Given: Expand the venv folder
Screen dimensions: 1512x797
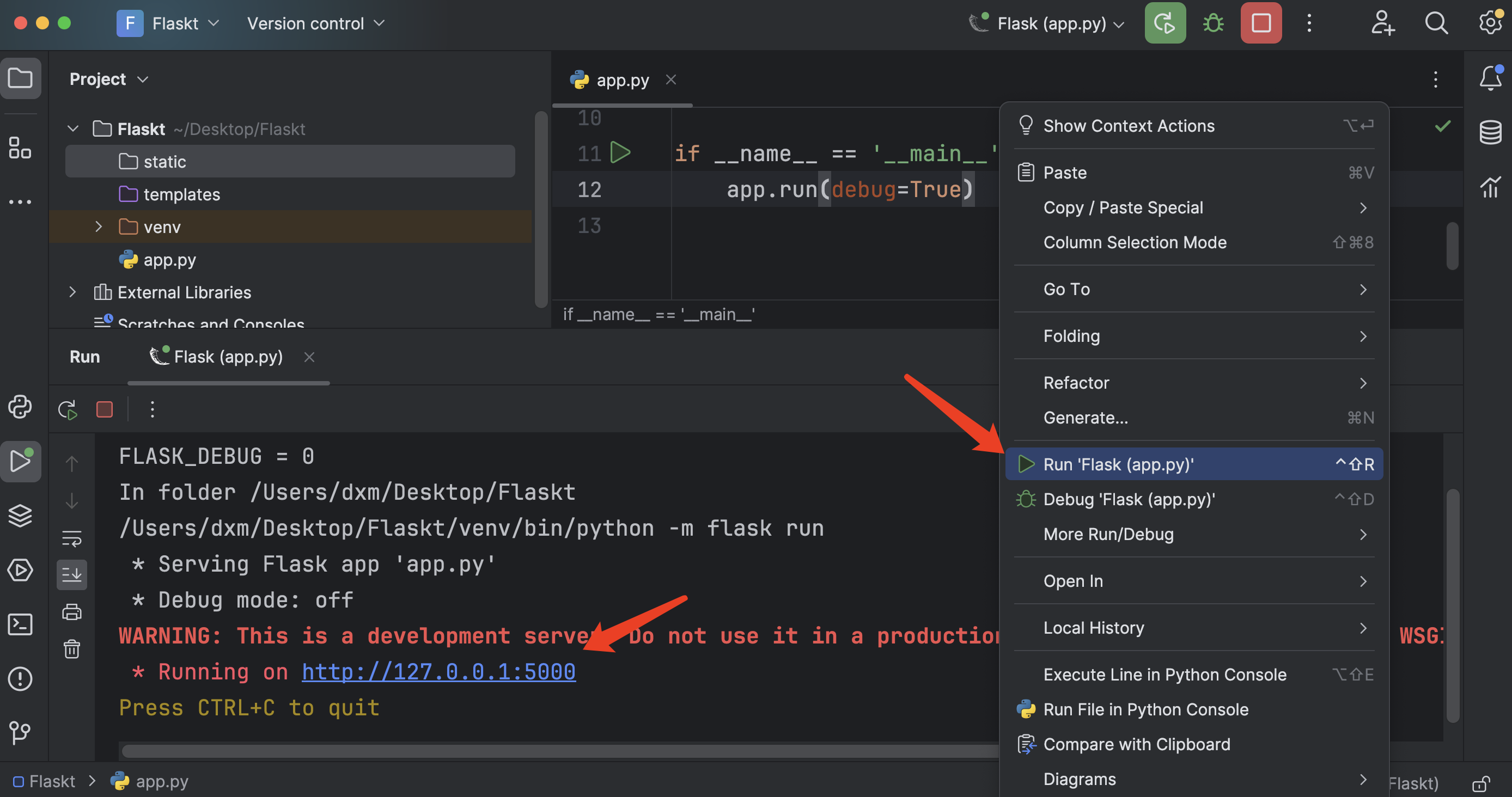Looking at the screenshot, I should pyautogui.click(x=99, y=226).
